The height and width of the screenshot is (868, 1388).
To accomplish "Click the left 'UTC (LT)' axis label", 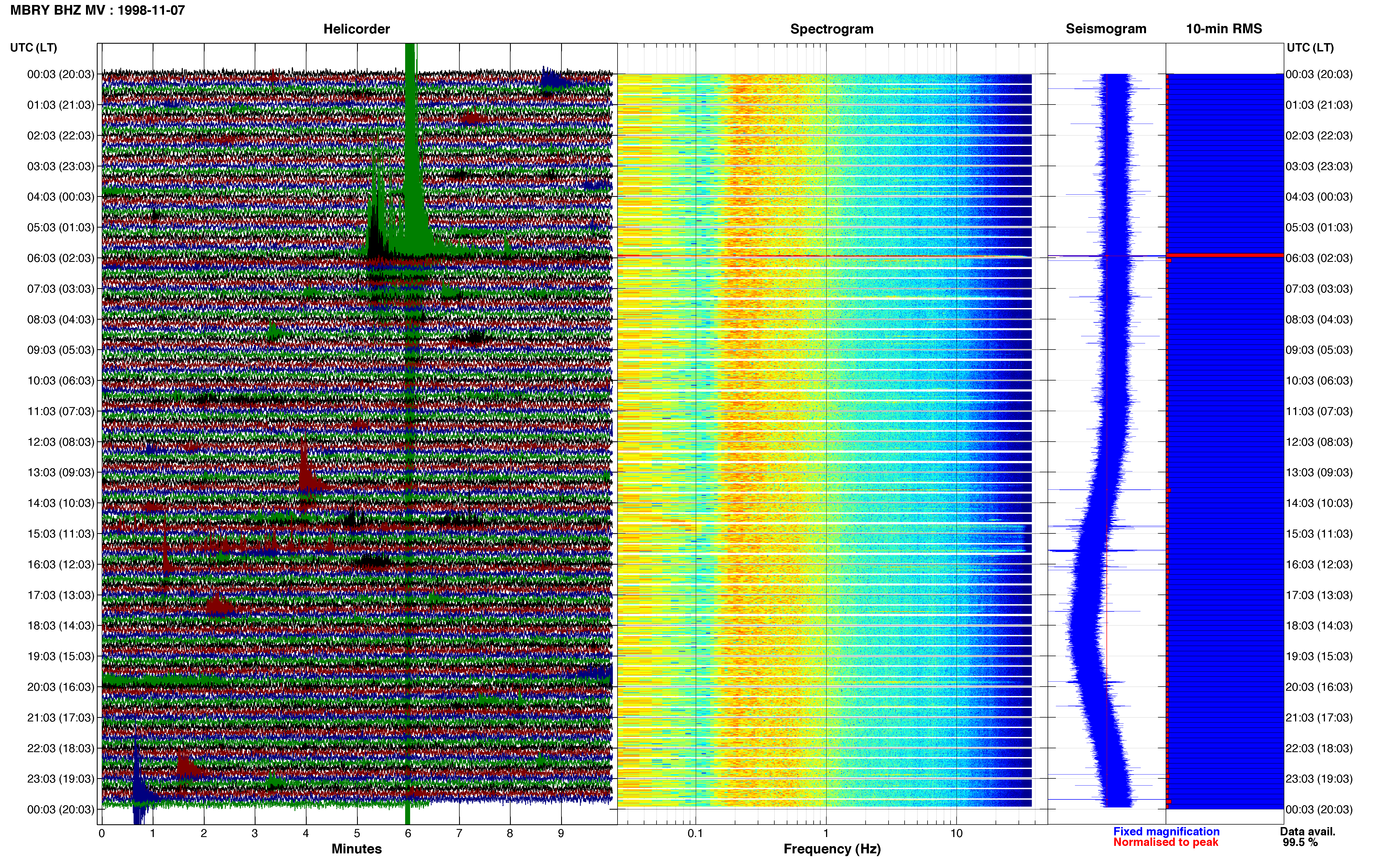I will [x=34, y=48].
